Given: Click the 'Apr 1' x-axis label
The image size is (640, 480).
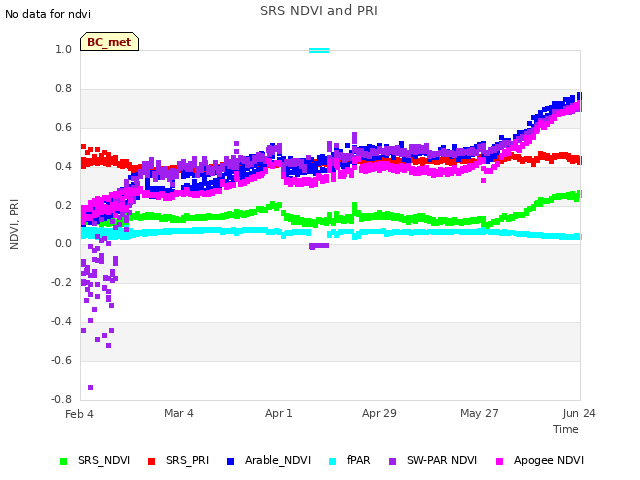Looking at the screenshot, I should tap(279, 413).
